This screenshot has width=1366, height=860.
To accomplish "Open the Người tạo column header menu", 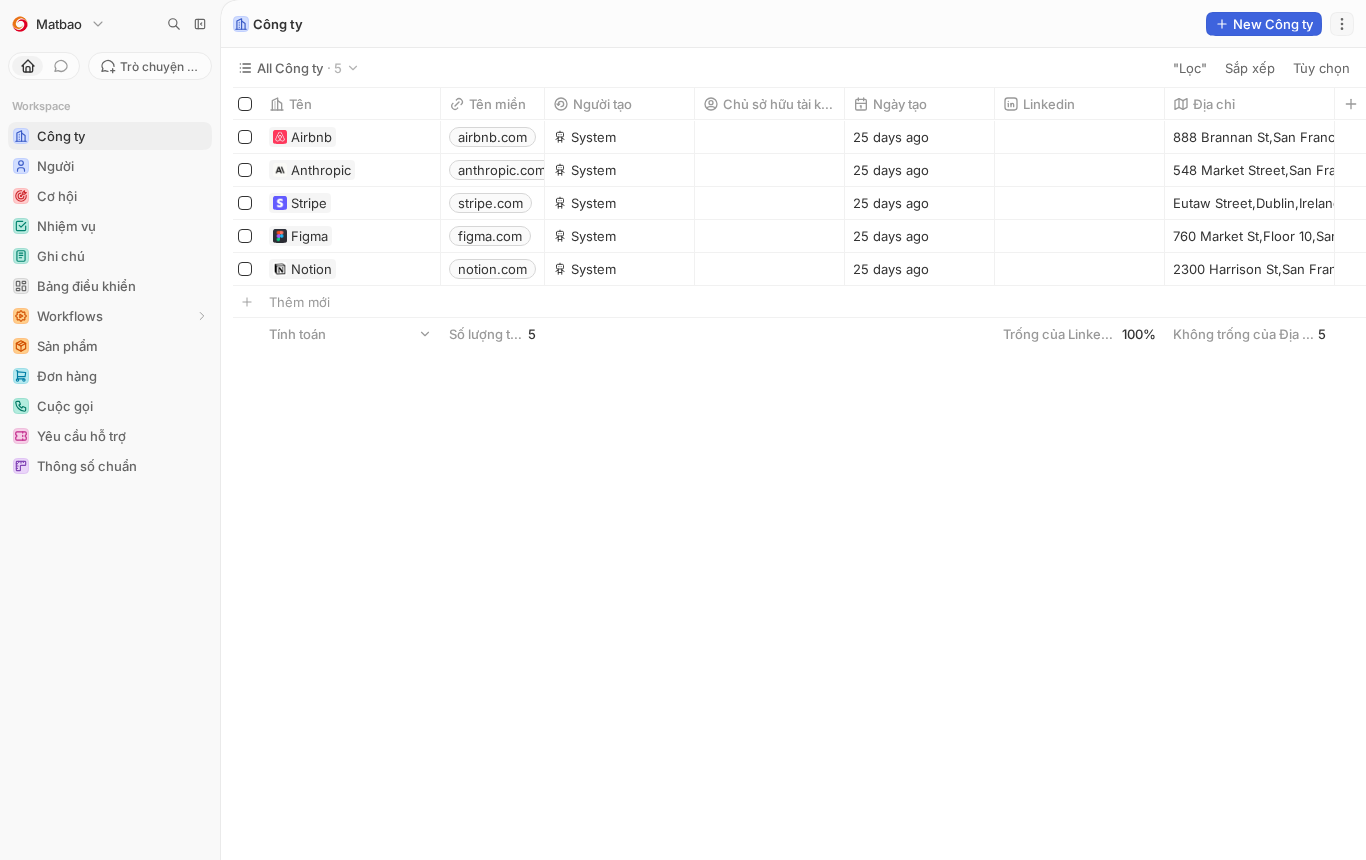I will (620, 104).
